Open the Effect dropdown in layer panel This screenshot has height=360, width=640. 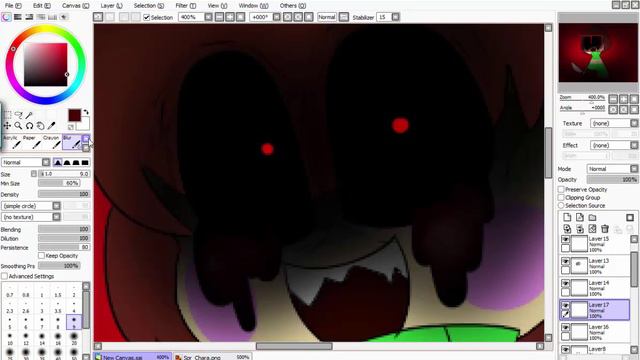coord(614,145)
